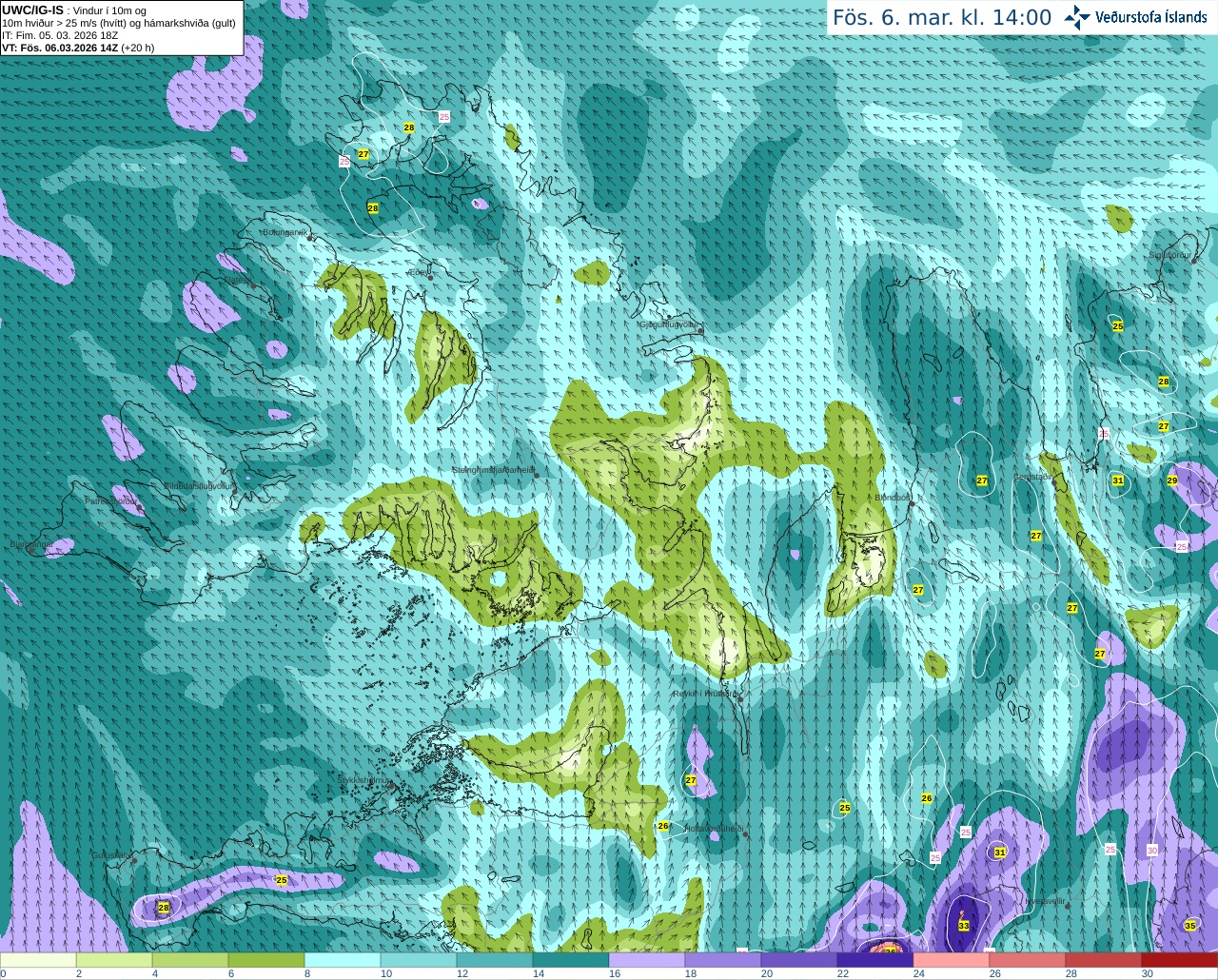Select the 12–14 m/s teal legend swatch
The height and width of the screenshot is (980, 1218).
(495, 960)
